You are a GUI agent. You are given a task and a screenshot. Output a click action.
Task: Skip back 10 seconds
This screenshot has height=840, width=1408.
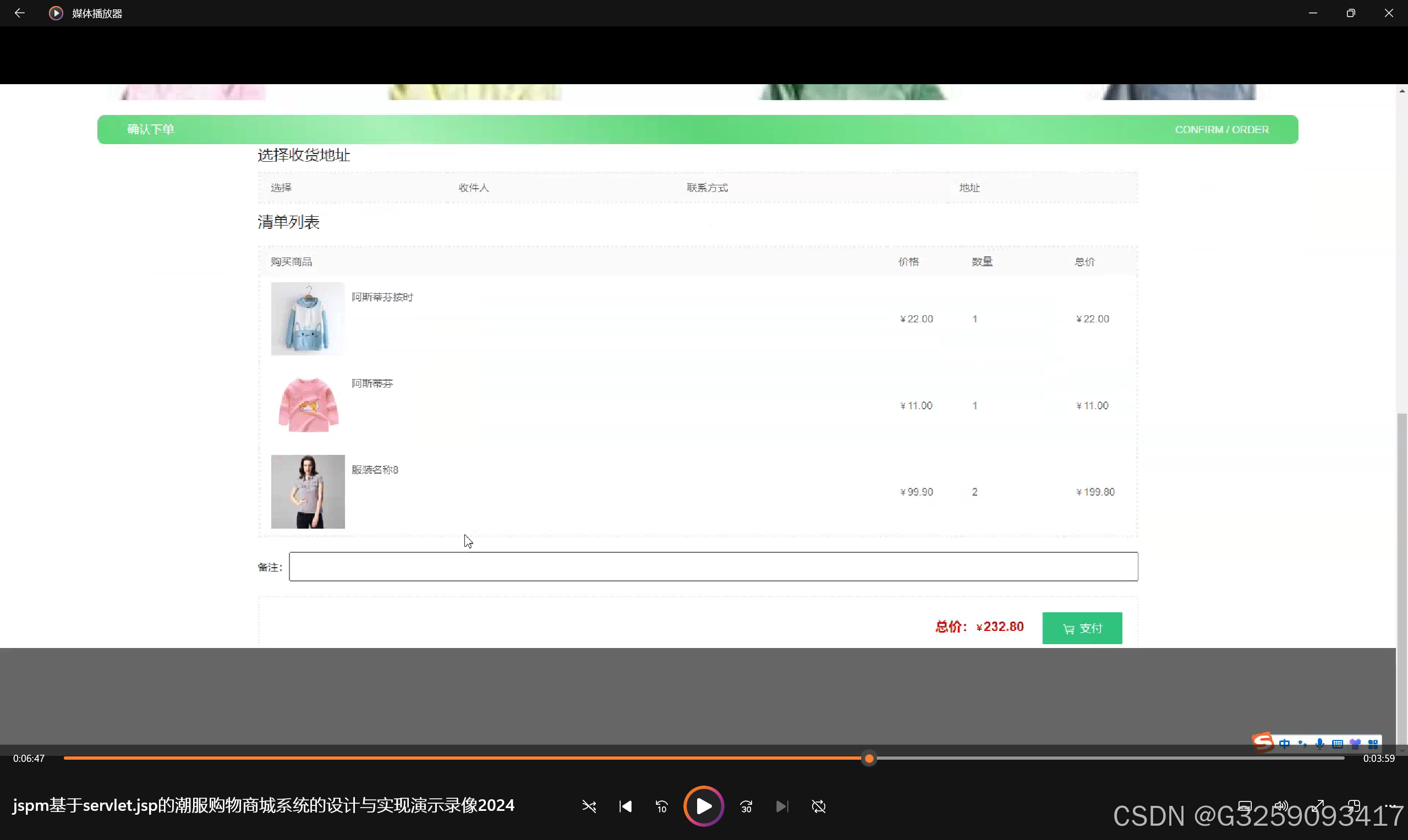pyautogui.click(x=662, y=806)
